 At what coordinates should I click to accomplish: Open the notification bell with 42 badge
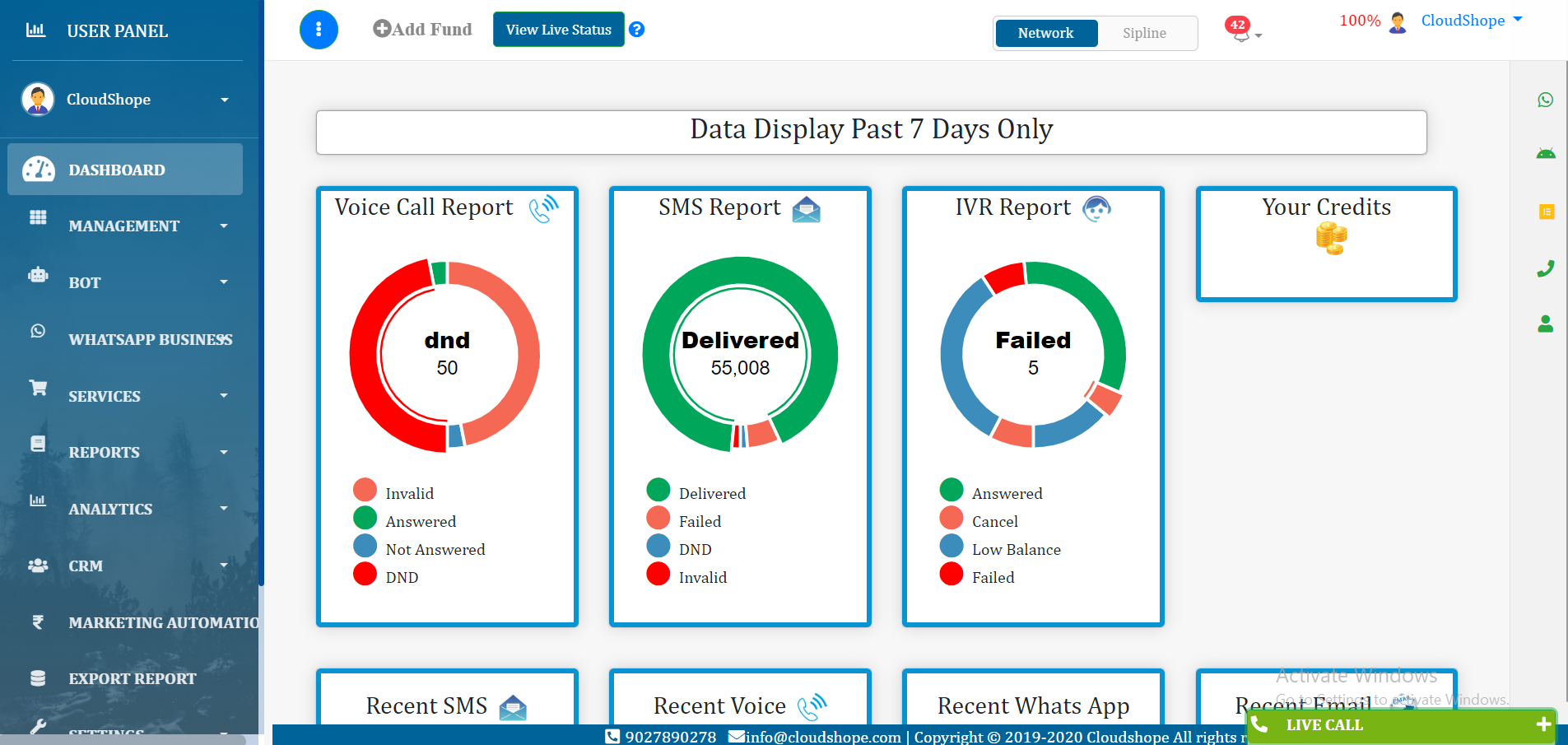[x=1240, y=30]
